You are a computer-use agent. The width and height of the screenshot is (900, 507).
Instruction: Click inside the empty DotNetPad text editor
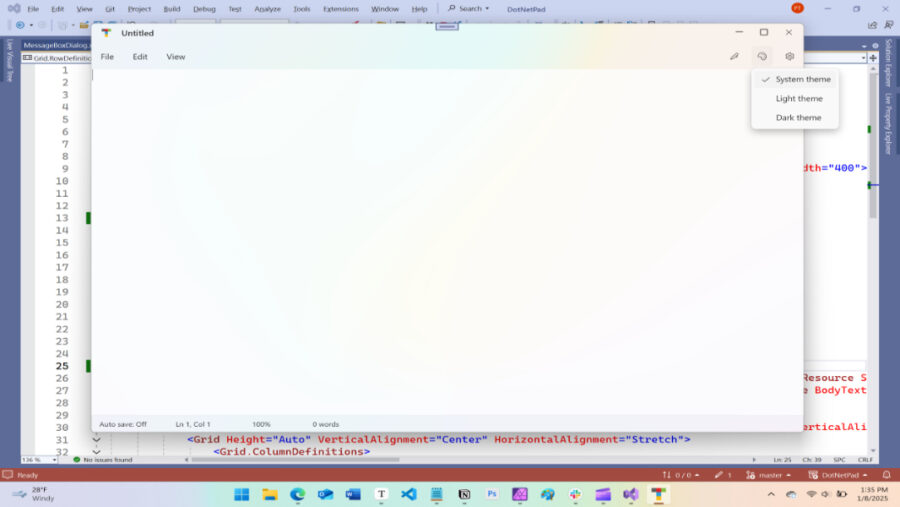(x=447, y=241)
